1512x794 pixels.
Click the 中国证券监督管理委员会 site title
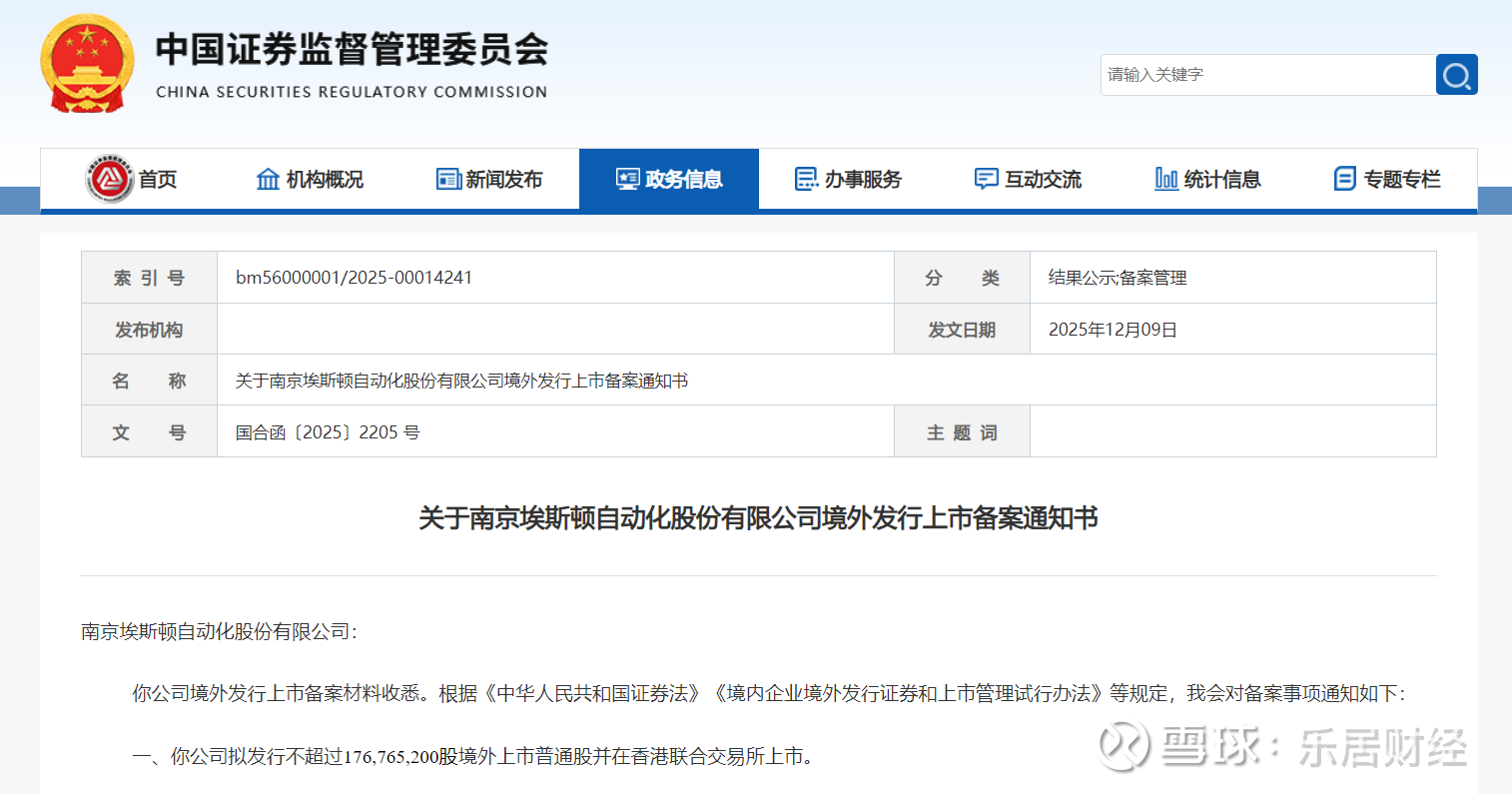[353, 50]
